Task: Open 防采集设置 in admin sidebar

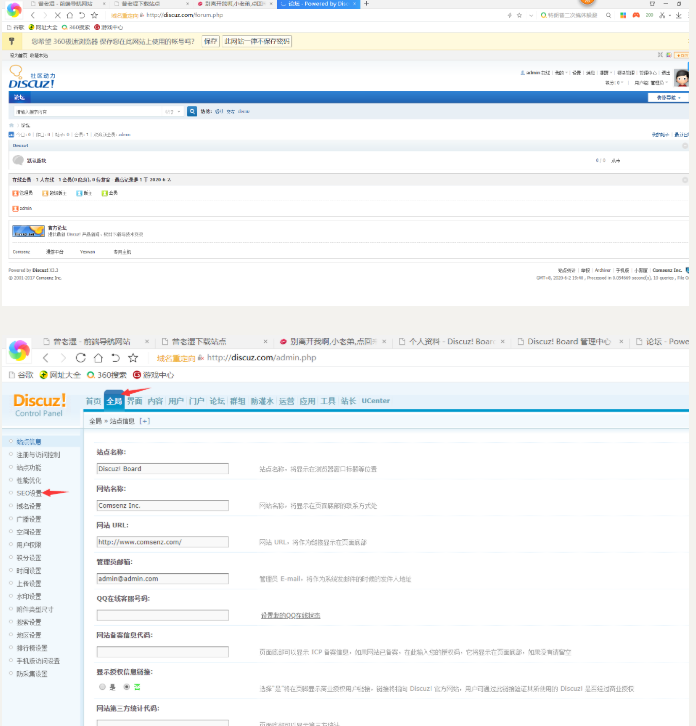Action: click(x=32, y=674)
